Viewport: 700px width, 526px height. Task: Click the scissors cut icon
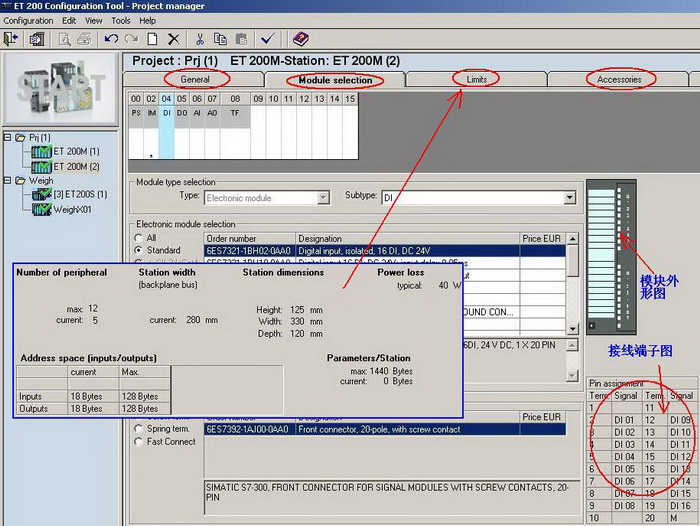coord(200,39)
